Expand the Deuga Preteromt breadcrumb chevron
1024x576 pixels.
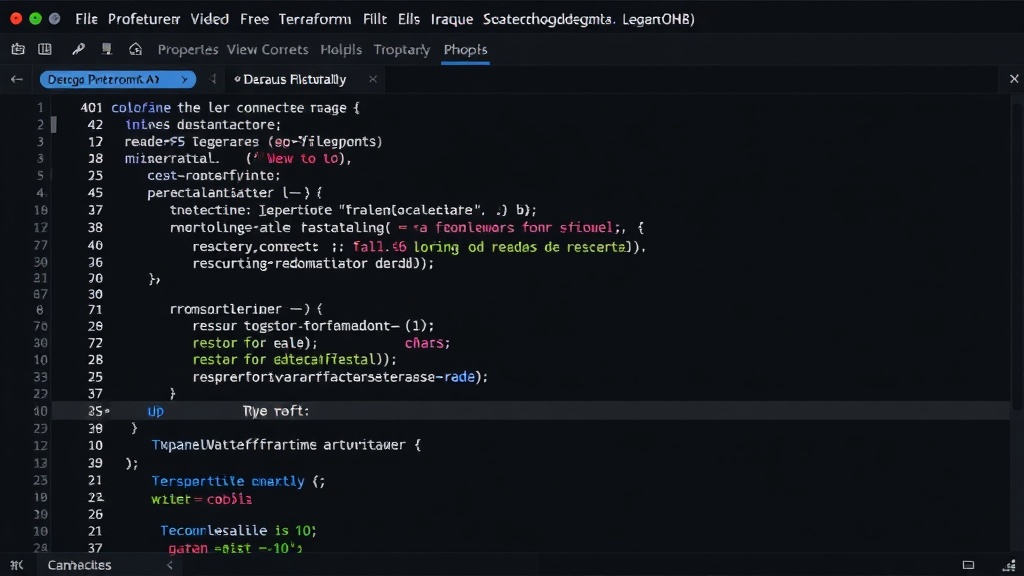(x=184, y=80)
